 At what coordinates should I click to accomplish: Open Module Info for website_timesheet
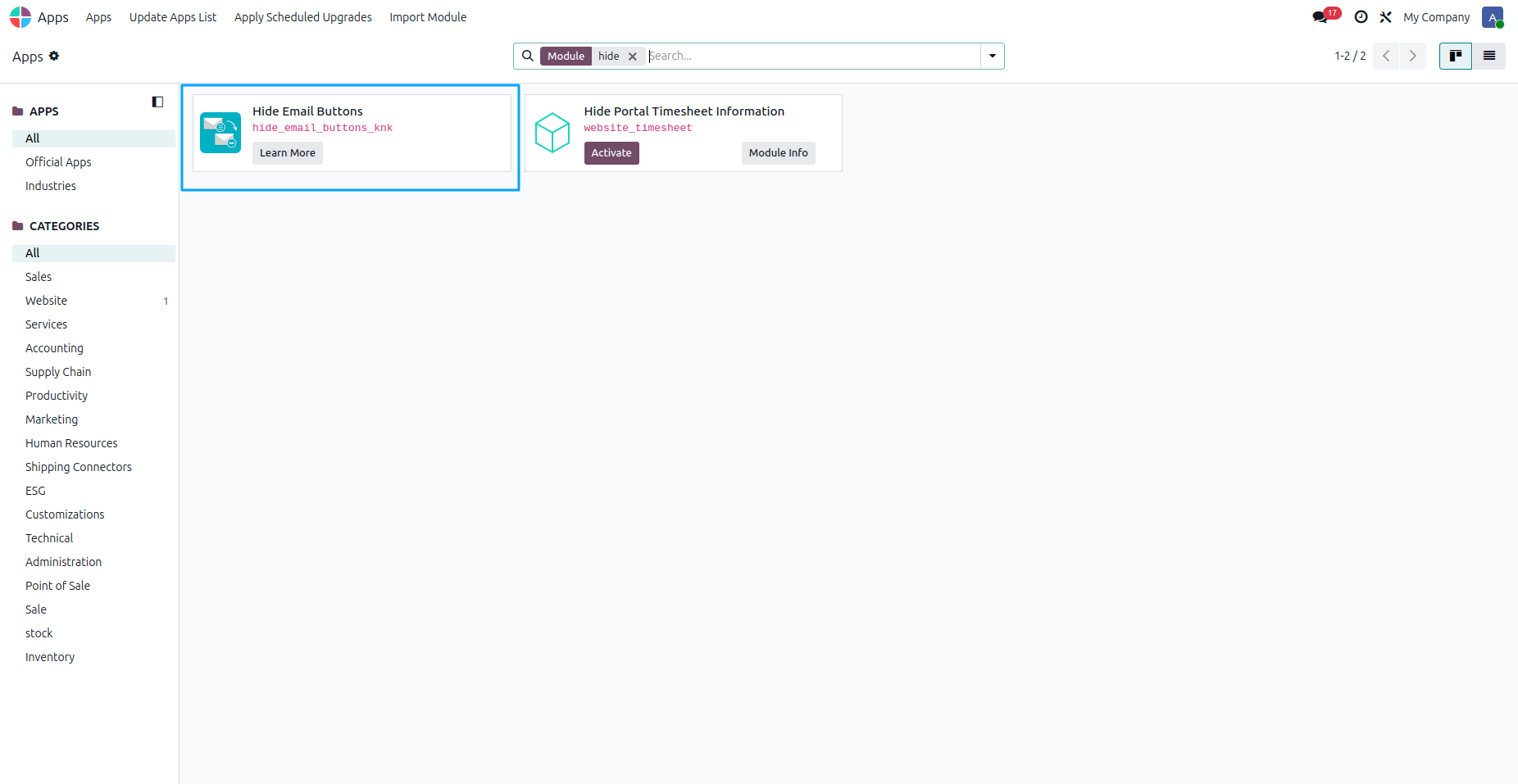point(779,153)
